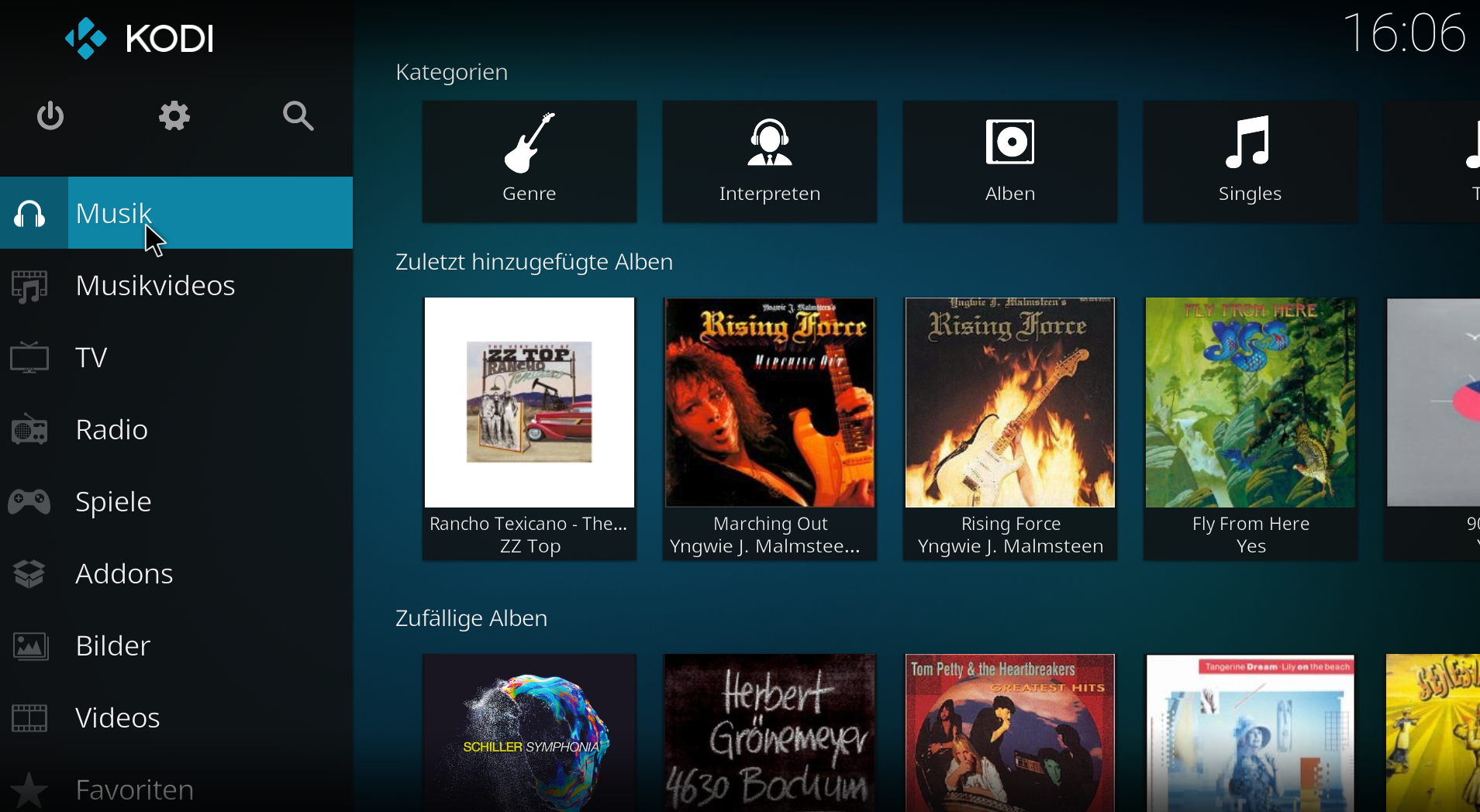Click the Interpreten headphone-person icon
Viewport: 1480px width, 812px height.
pyautogui.click(x=770, y=142)
